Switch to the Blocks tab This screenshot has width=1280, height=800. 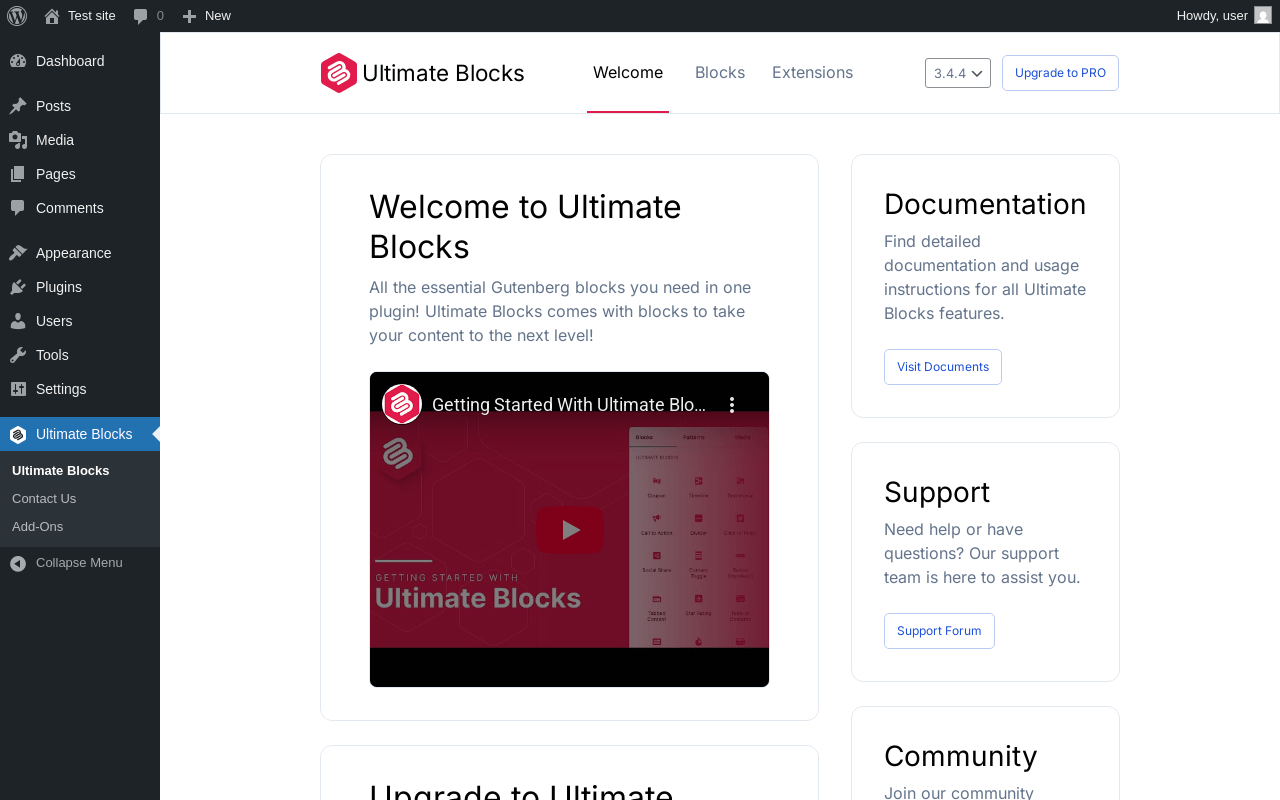coord(720,73)
